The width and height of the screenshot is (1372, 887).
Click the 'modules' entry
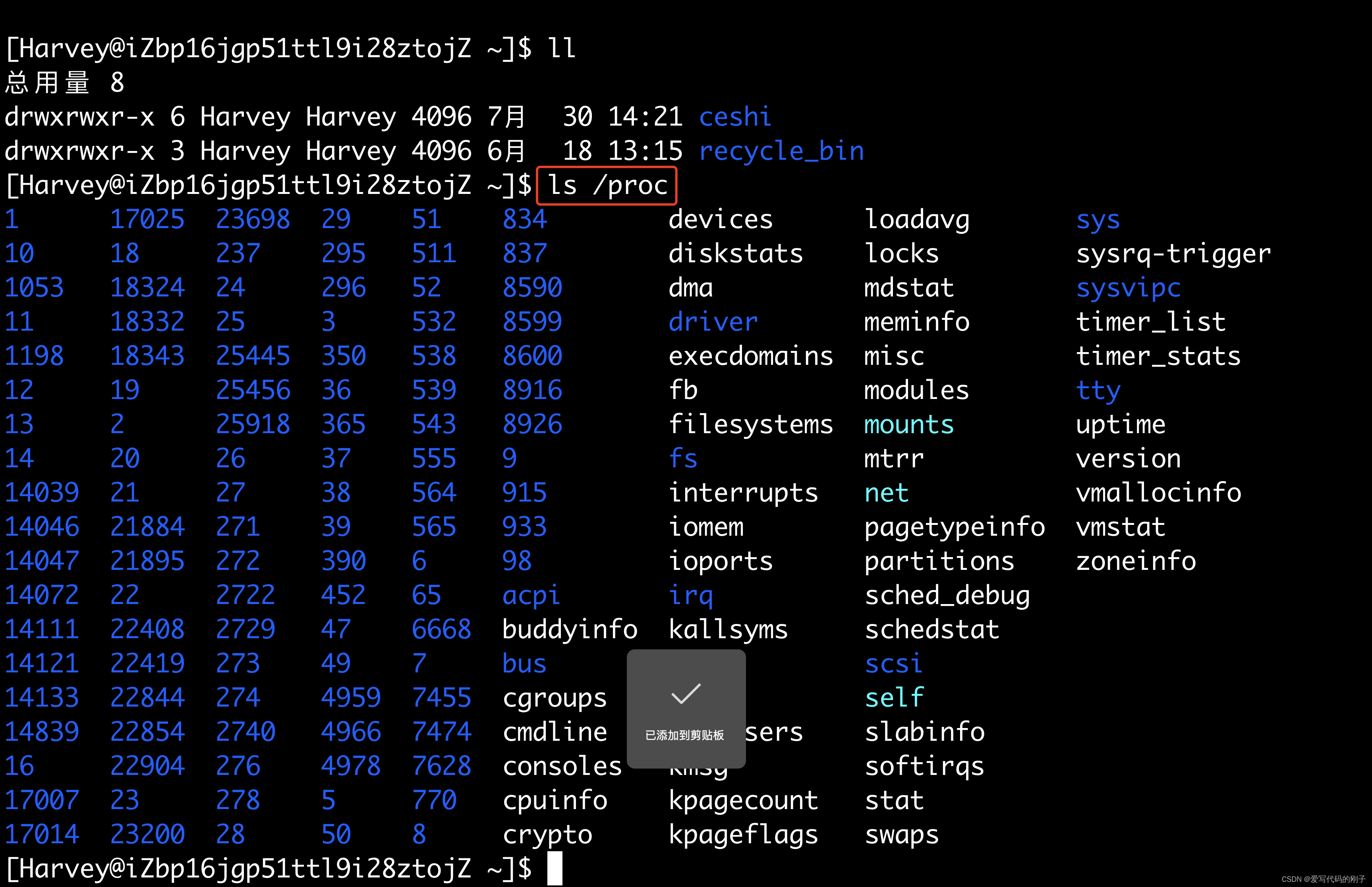[x=917, y=390]
